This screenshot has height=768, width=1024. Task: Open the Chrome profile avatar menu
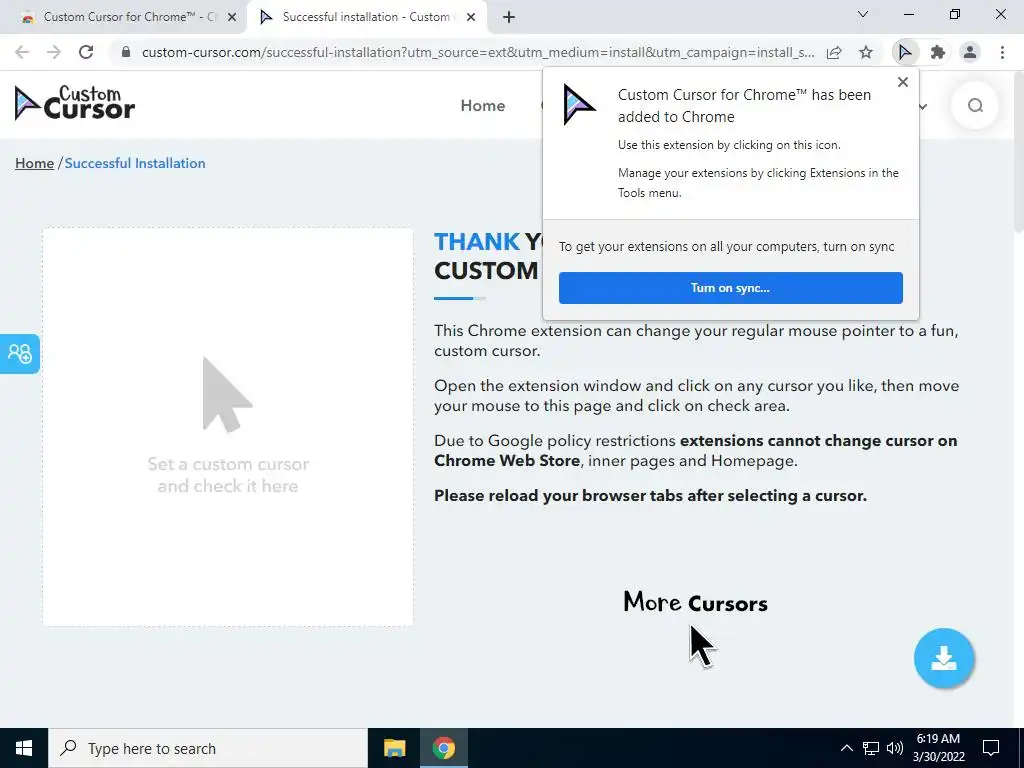(970, 52)
